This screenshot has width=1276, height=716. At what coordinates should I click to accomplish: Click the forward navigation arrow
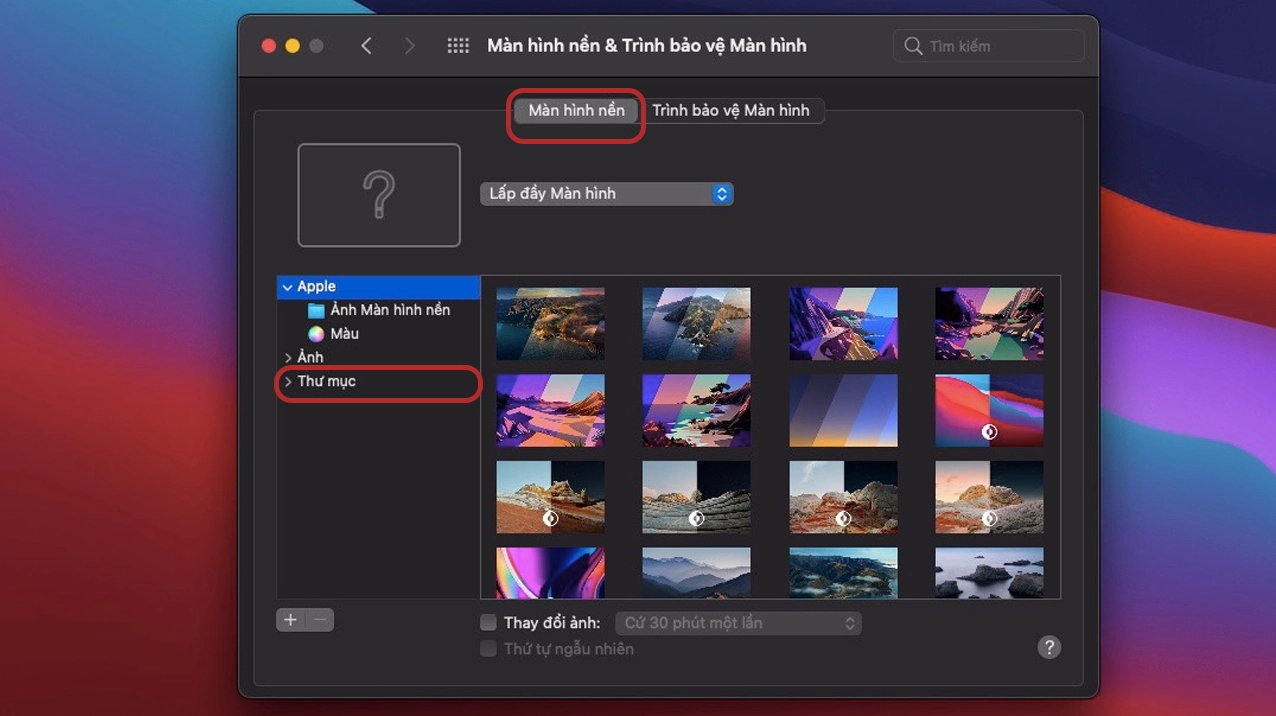coord(410,45)
